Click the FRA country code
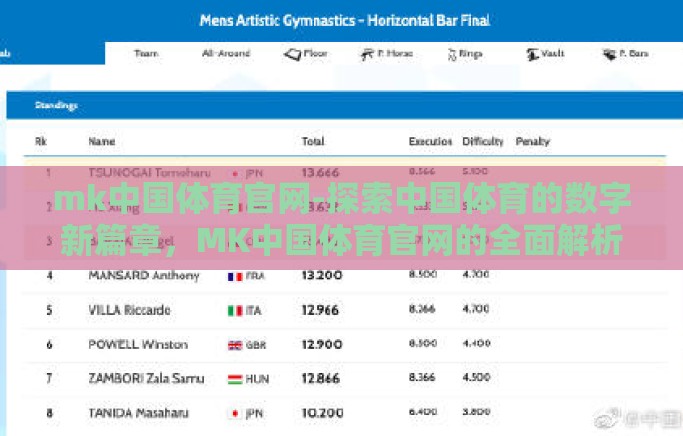The image size is (683, 436). click(x=255, y=277)
